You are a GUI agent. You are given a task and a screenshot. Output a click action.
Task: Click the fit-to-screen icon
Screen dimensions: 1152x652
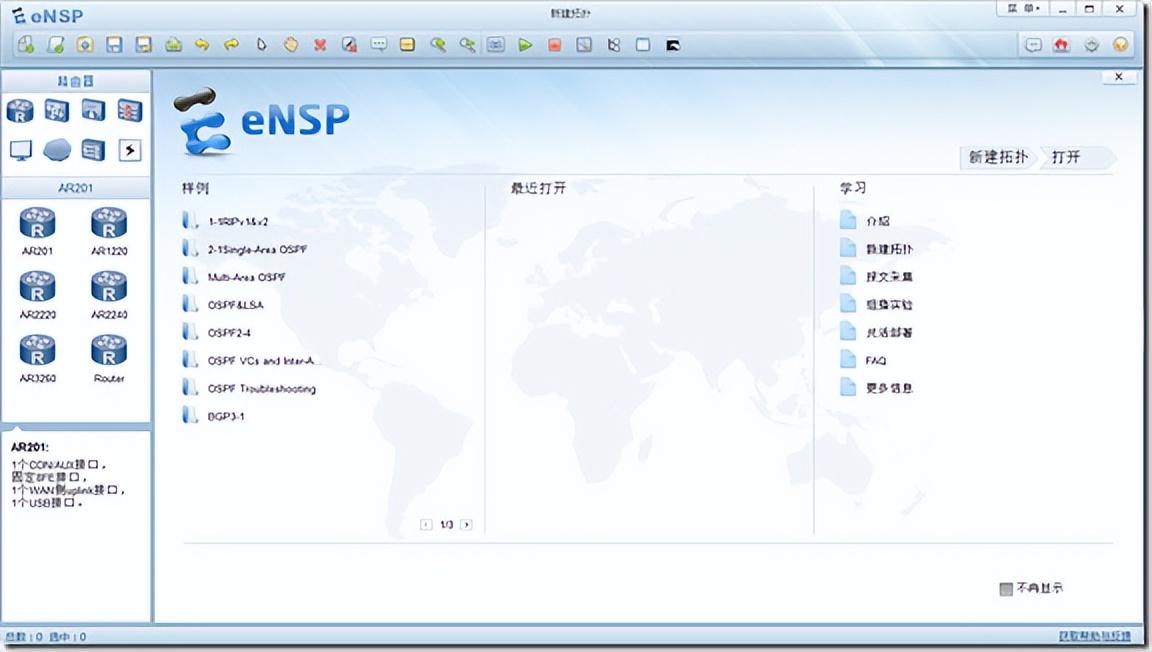pos(496,45)
